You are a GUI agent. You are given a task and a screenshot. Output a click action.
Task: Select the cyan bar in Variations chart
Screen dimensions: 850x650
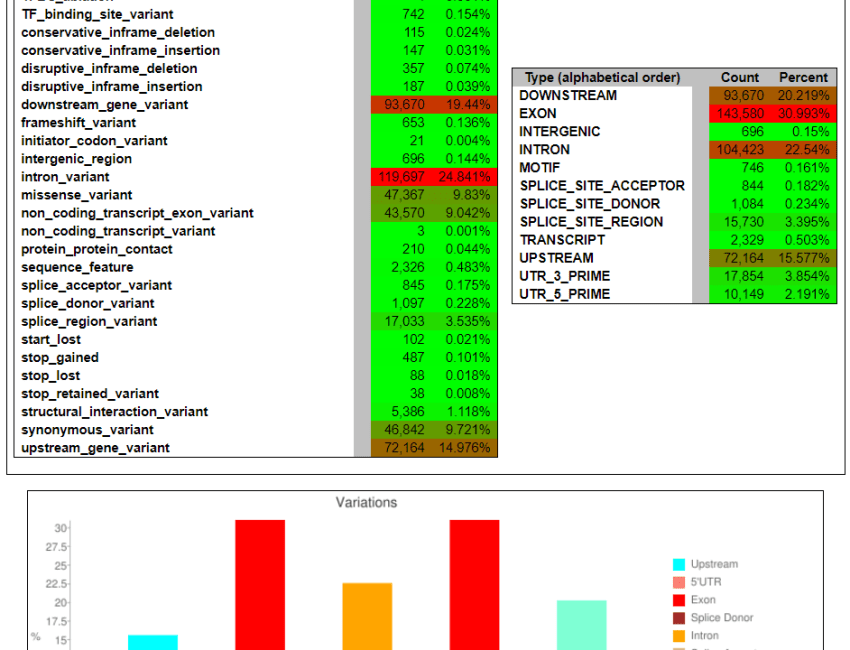click(152, 641)
